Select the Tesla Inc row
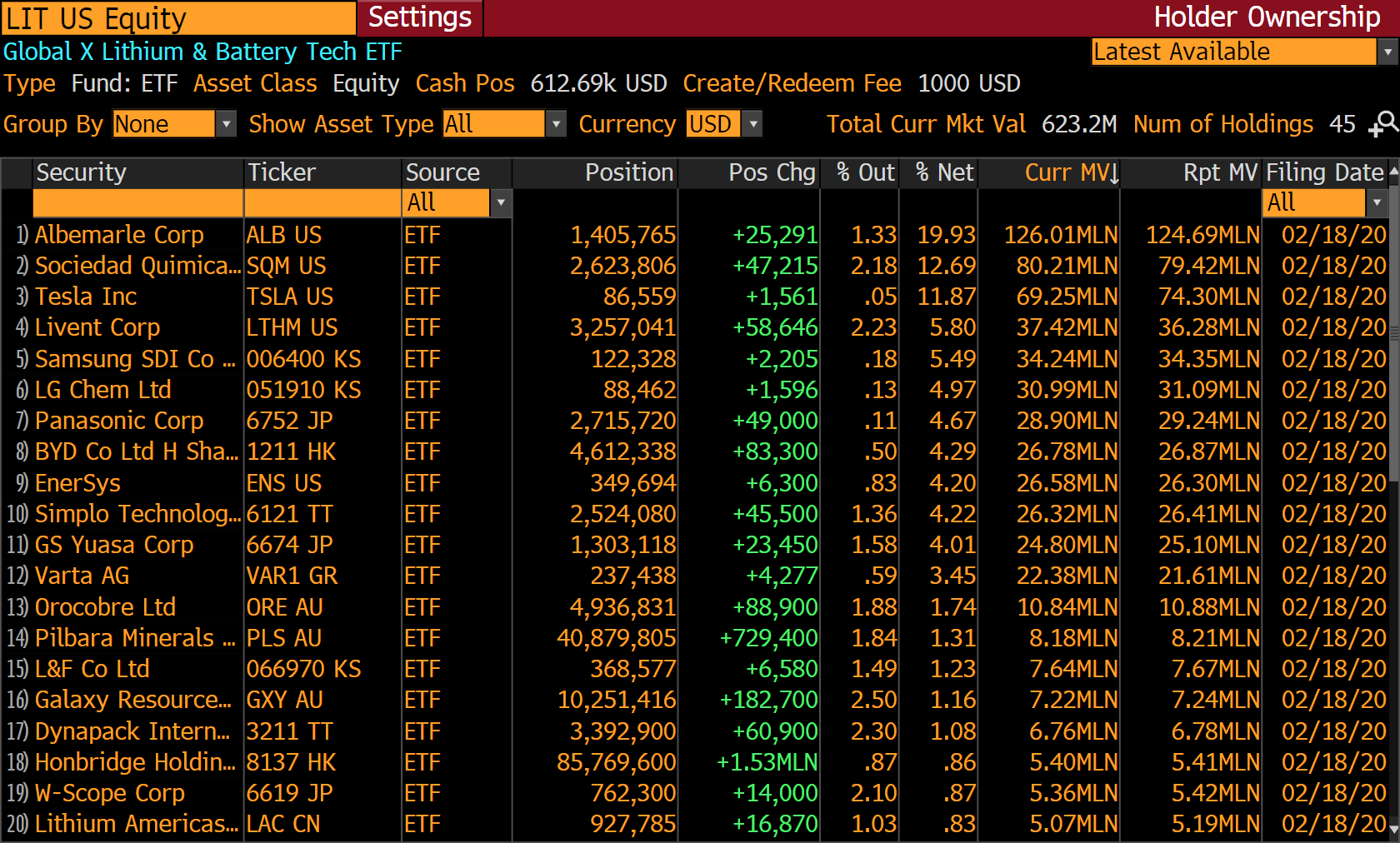This screenshot has height=843, width=1400. click(694, 297)
